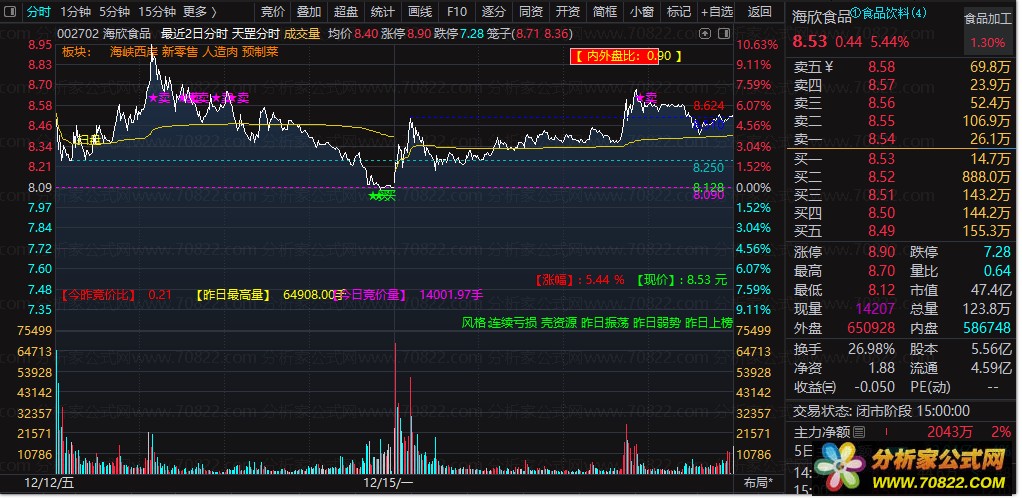Click the 食品加工 1.30% sector box
Image resolution: width=1022 pixels, height=499 pixels.
(988, 30)
